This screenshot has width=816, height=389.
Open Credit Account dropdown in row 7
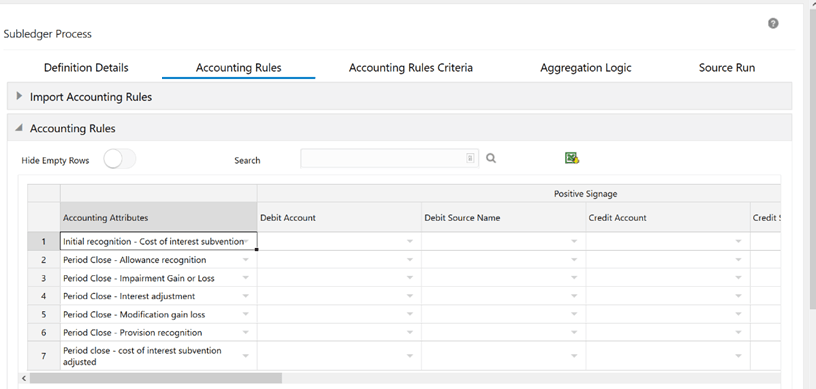pyautogui.click(x=738, y=356)
